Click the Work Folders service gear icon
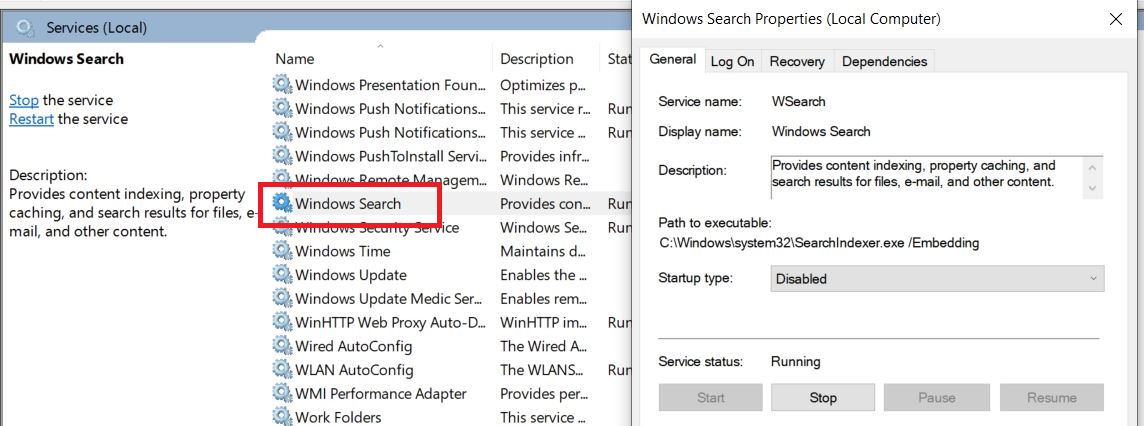Screen dimensions: 1144x426 click(x=283, y=417)
